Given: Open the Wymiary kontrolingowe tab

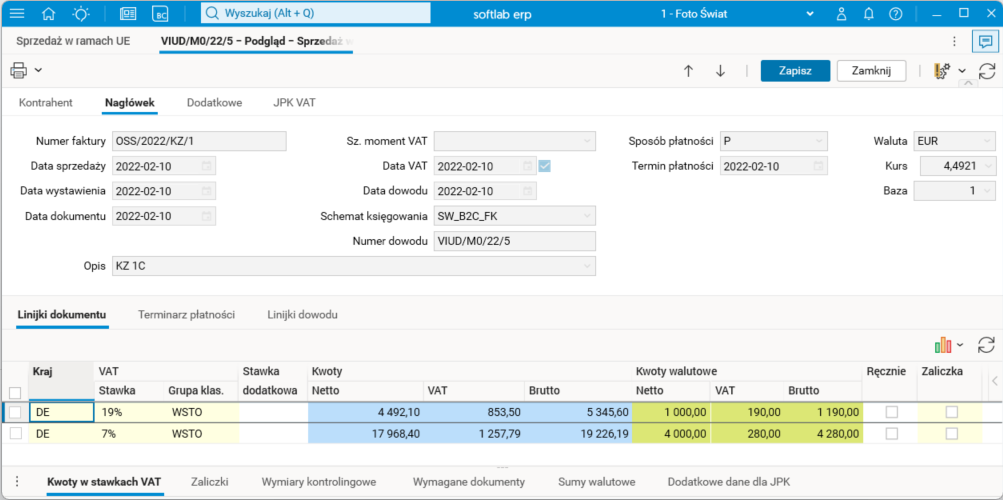Looking at the screenshot, I should [319, 481].
